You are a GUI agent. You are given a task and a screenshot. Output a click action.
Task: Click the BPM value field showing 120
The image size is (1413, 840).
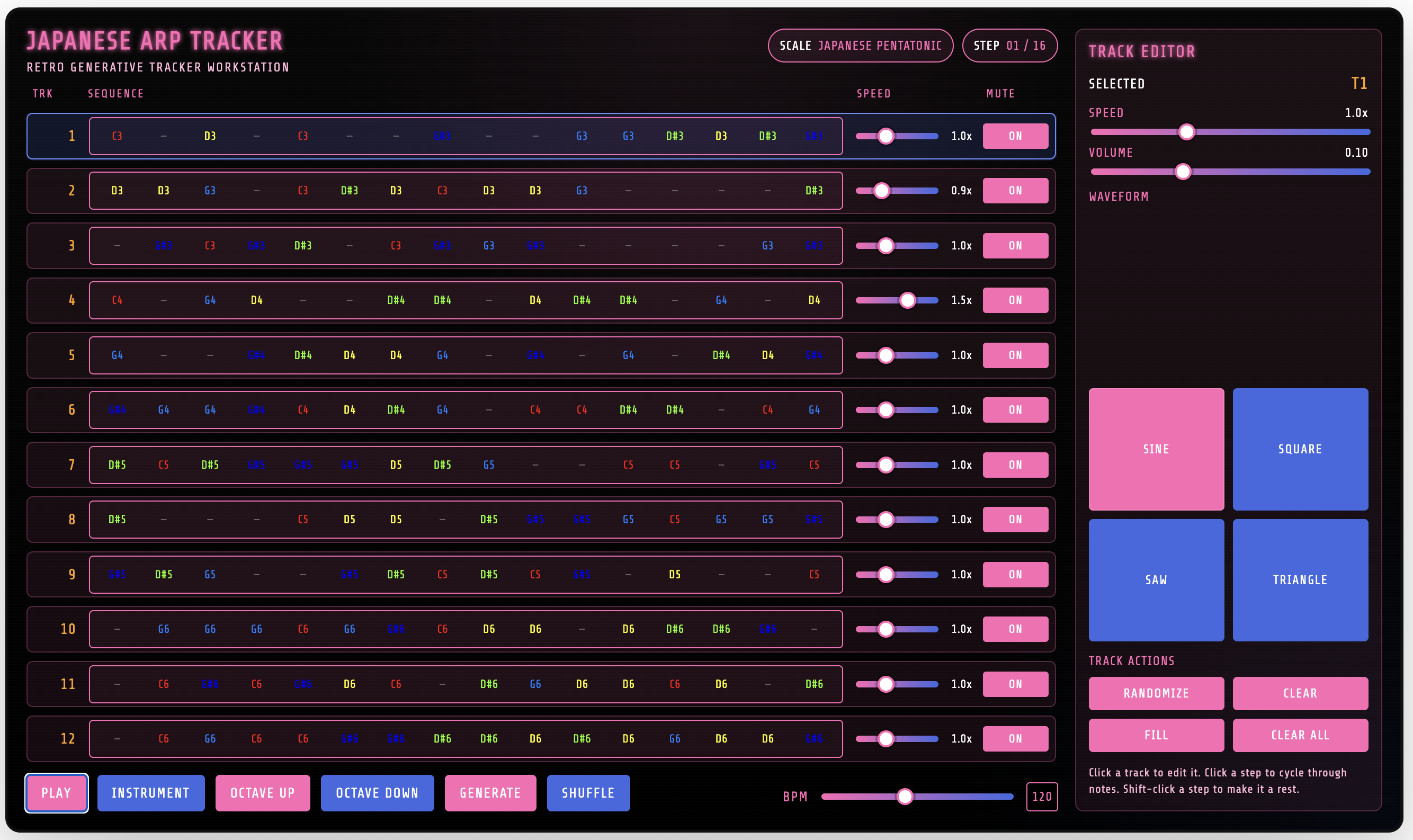1041,797
